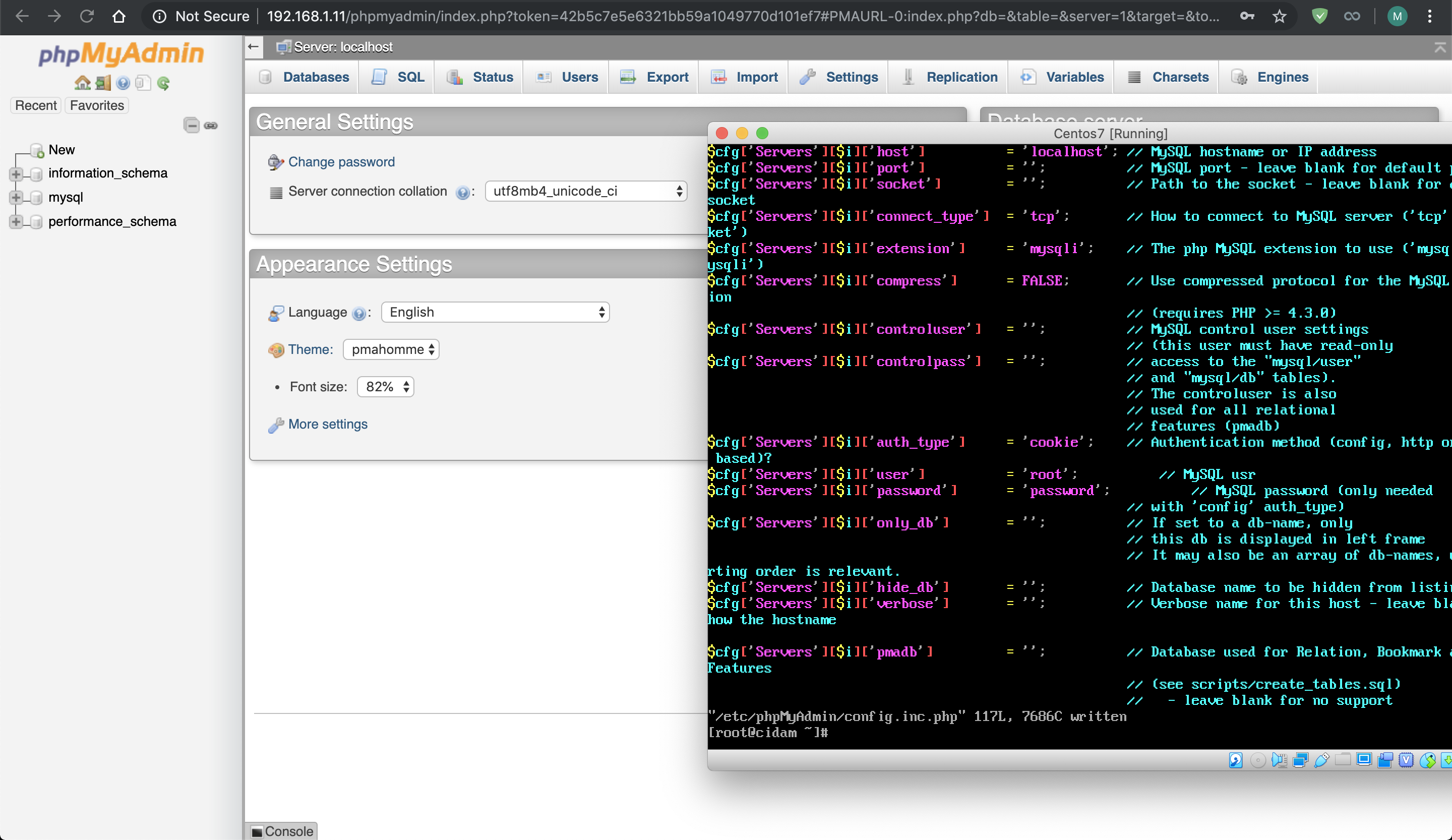1452x840 pixels.
Task: Expand the mysql database tree node
Action: click(x=16, y=198)
